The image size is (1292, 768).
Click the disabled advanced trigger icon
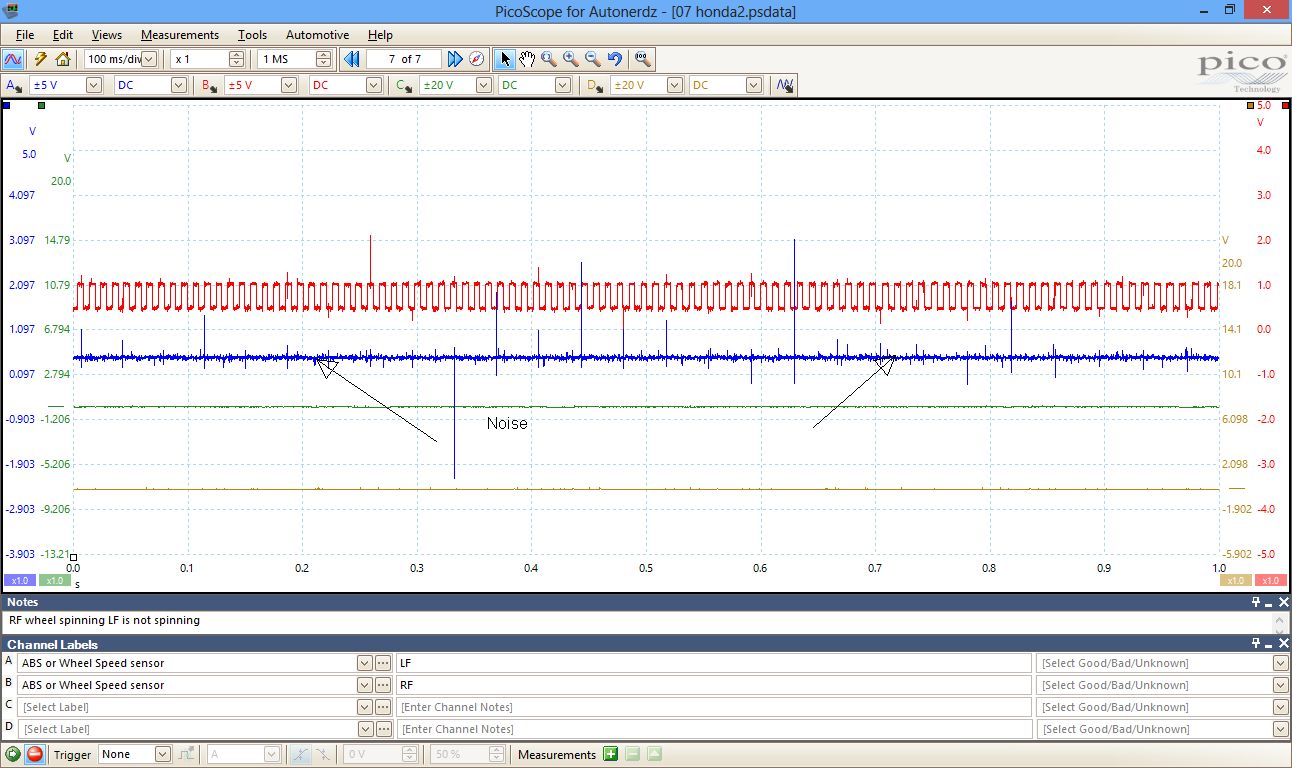187,755
